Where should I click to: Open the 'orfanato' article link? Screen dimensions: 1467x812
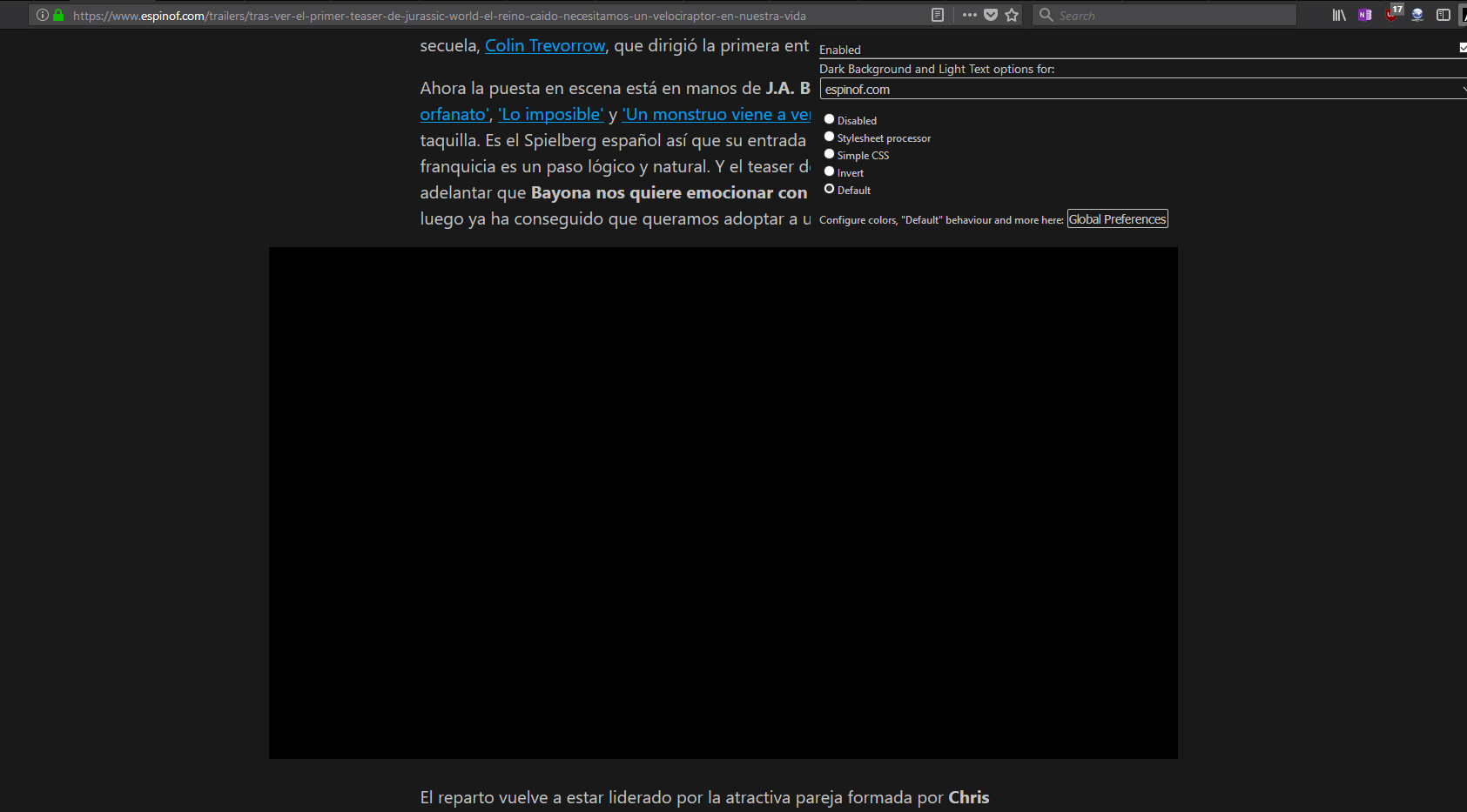pyautogui.click(x=455, y=115)
